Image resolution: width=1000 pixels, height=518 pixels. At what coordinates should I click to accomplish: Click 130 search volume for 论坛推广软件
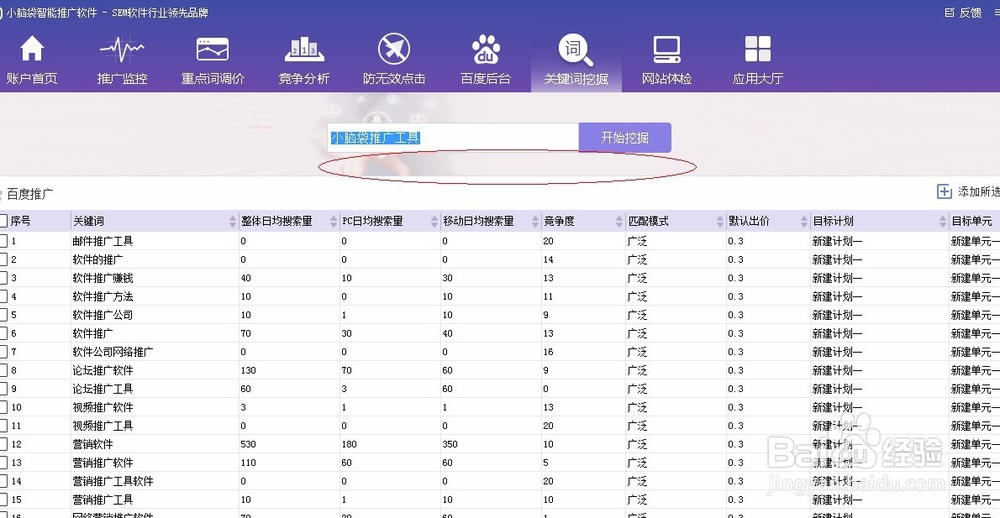point(249,371)
